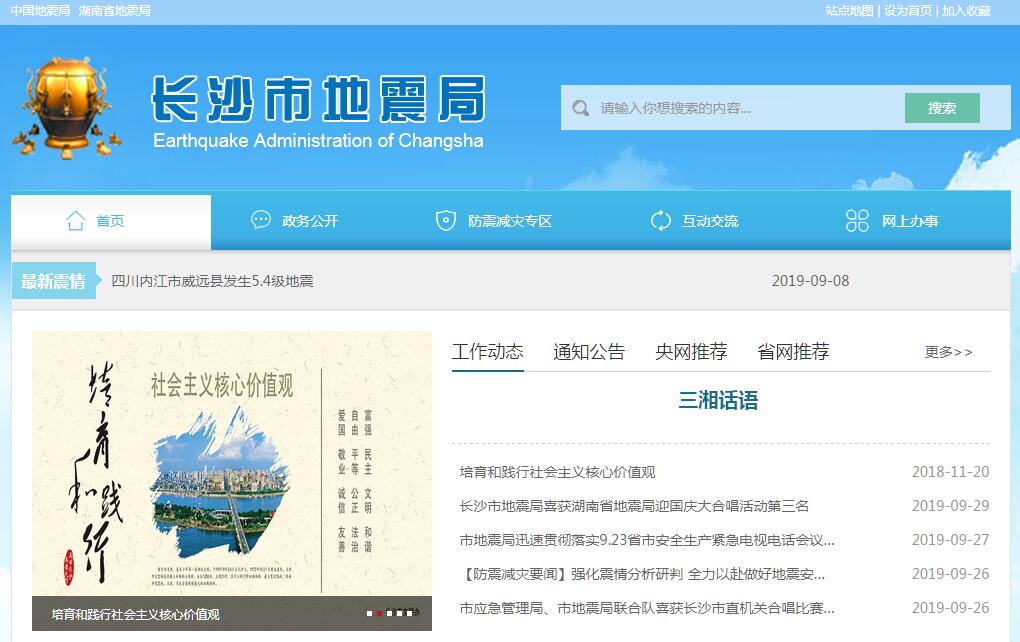Click the 防震减灾专区 shield icon
Screen dimensions: 1020x642
click(x=446, y=221)
